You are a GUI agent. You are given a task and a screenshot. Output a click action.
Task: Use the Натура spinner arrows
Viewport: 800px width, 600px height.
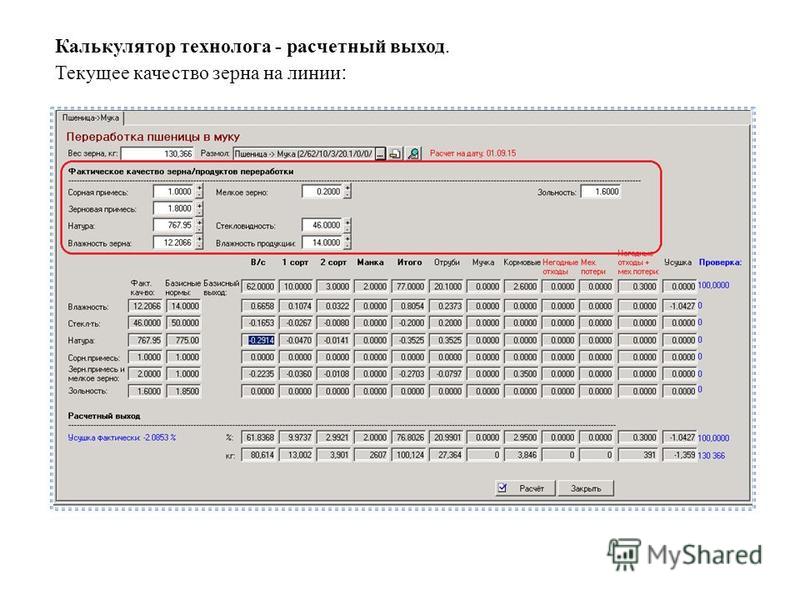pyautogui.click(x=199, y=226)
